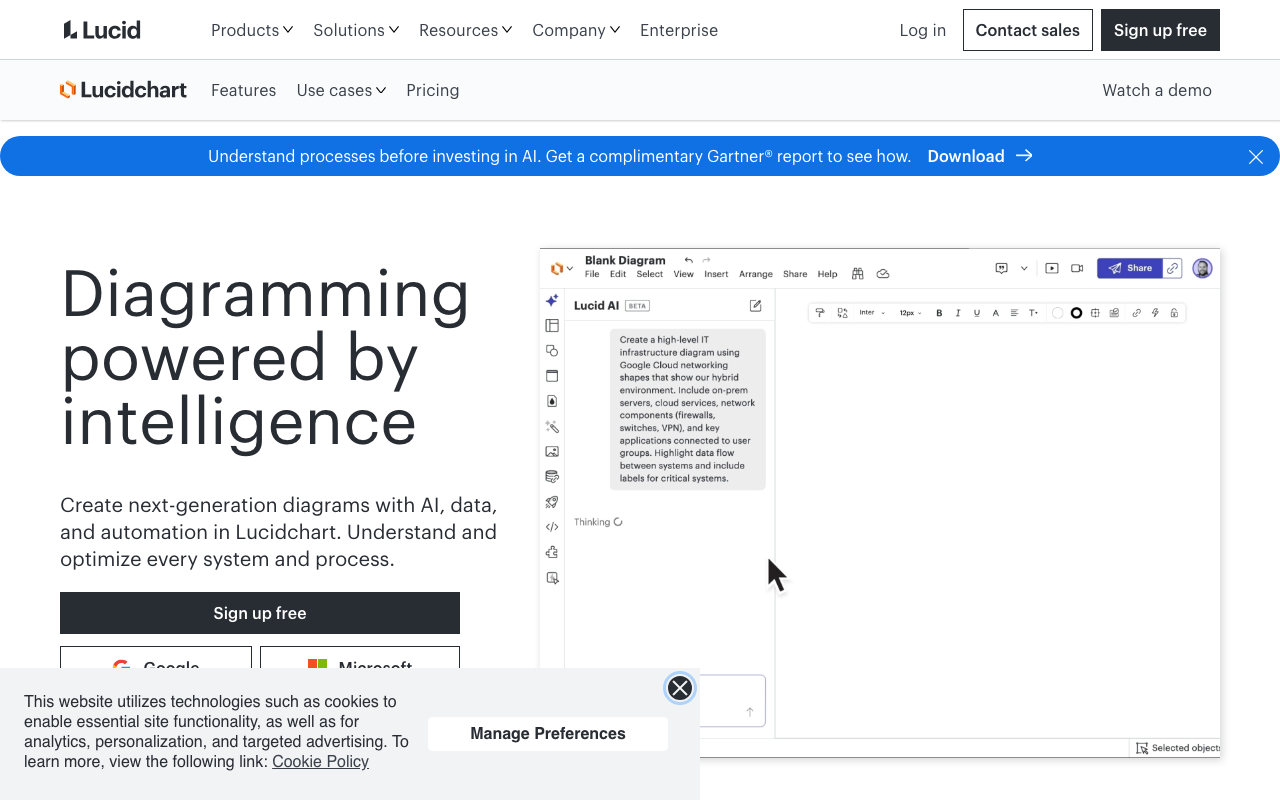Open the comments speech bubble icon
Screen dimensions: 1280x800
pyautogui.click(x=1001, y=268)
